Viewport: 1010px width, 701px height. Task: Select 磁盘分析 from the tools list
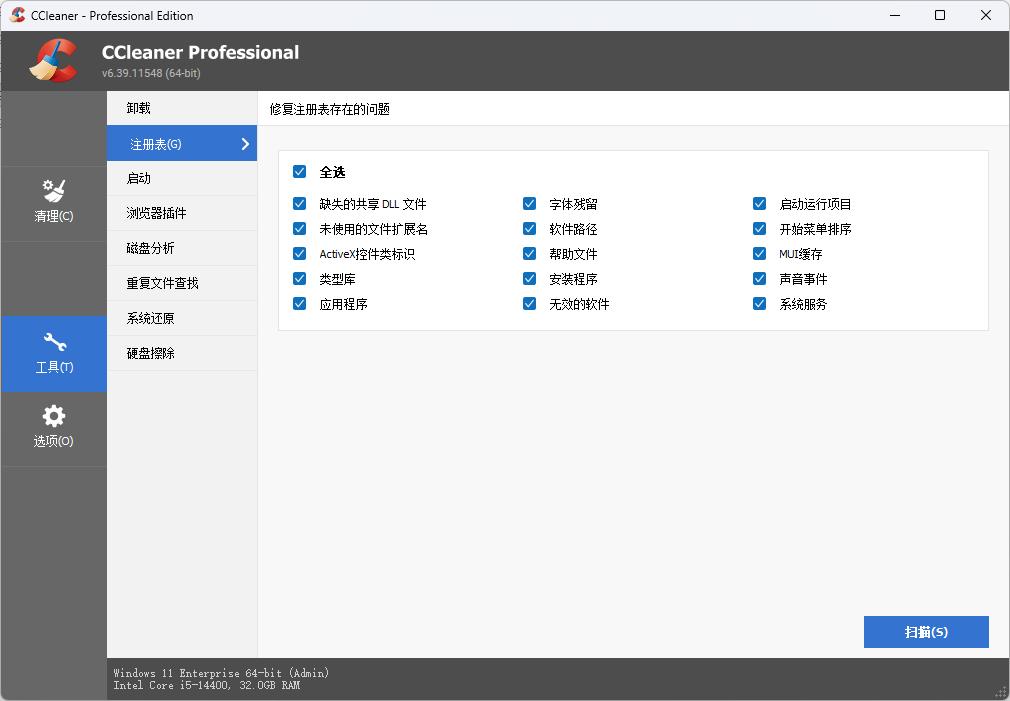[x=150, y=248]
